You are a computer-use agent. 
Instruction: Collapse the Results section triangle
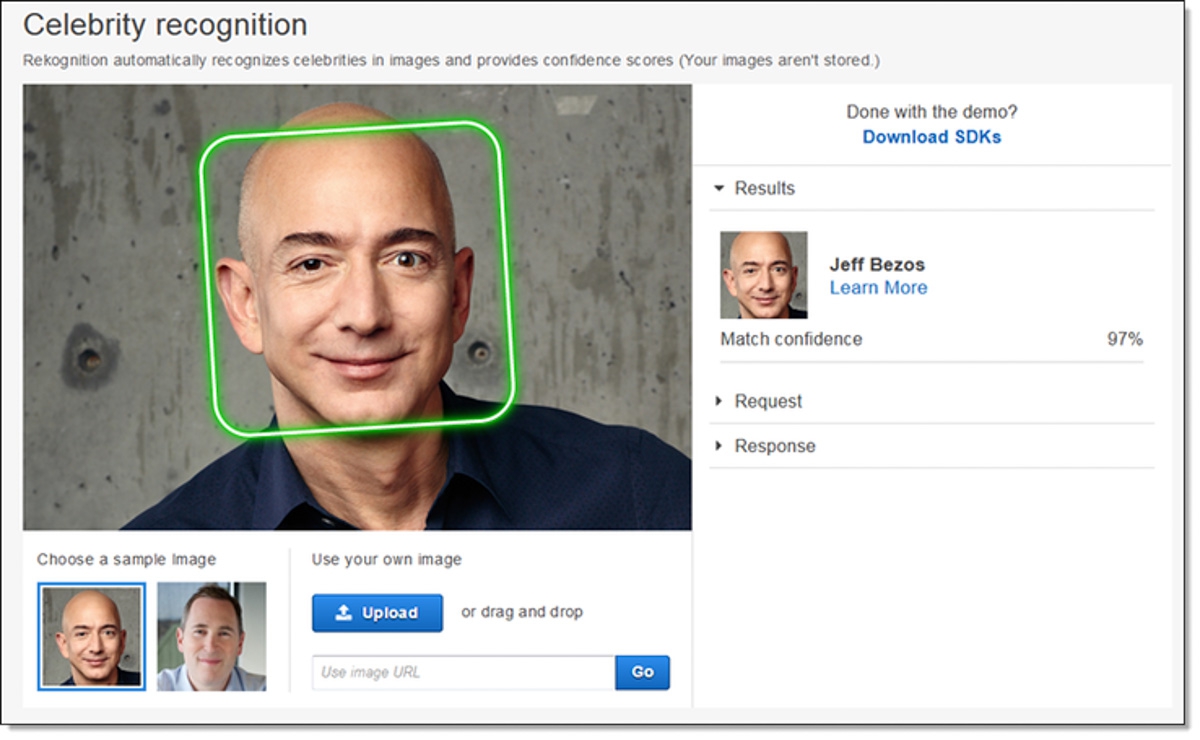coord(719,188)
